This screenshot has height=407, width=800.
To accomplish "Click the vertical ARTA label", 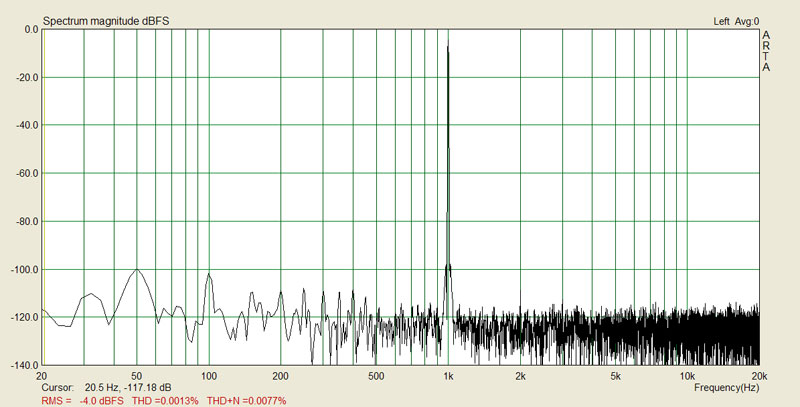I will pos(766,51).
